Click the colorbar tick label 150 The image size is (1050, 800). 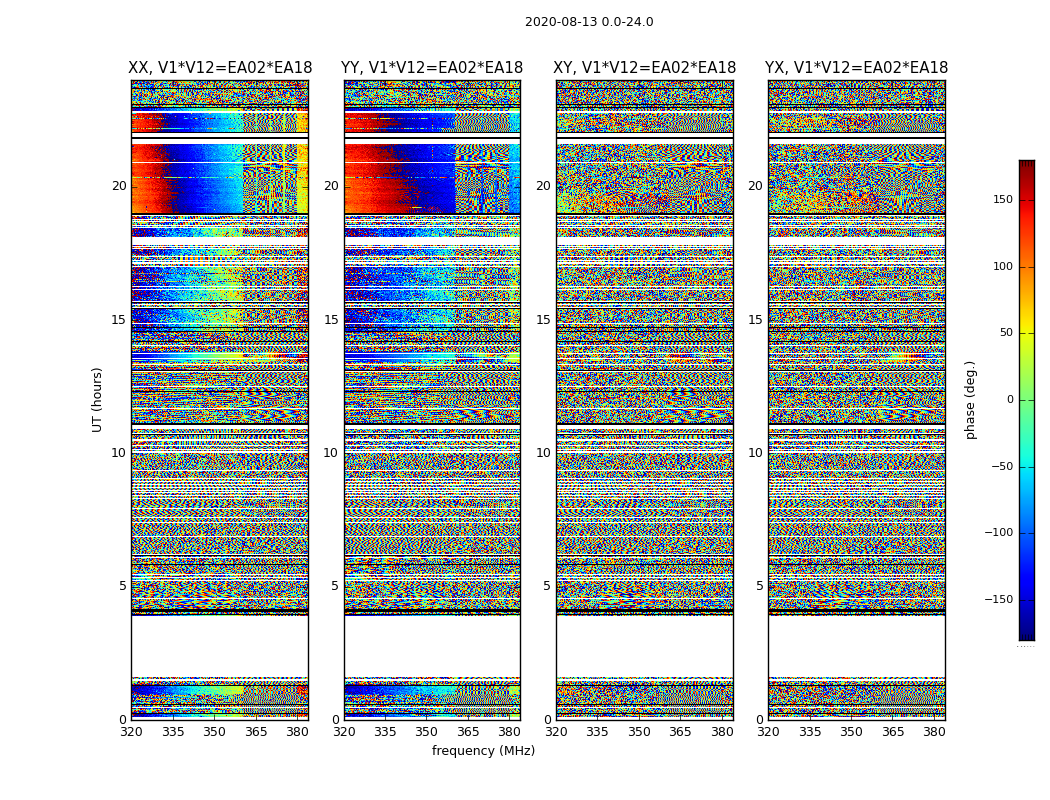click(x=1003, y=199)
